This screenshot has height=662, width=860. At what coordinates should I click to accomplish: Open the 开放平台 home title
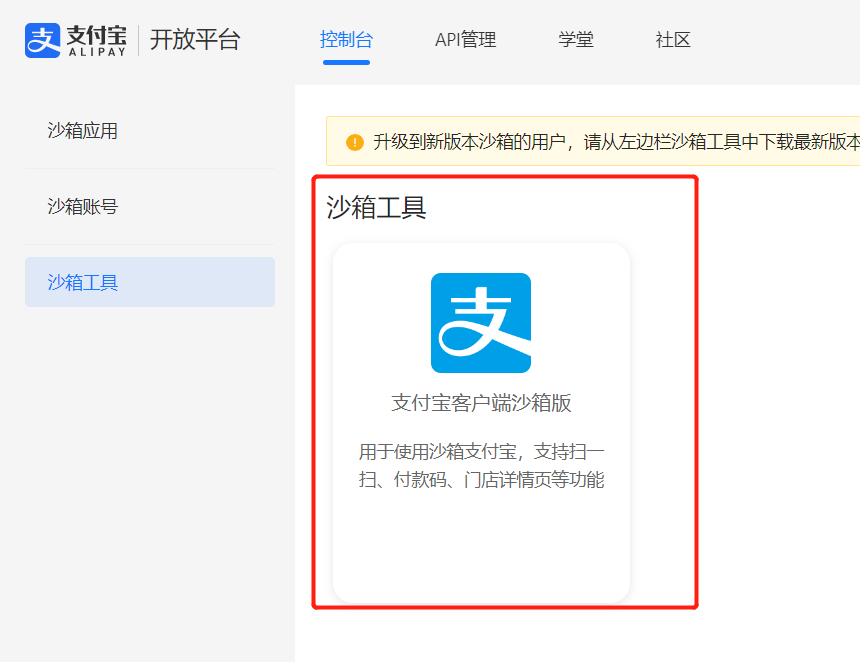point(195,40)
